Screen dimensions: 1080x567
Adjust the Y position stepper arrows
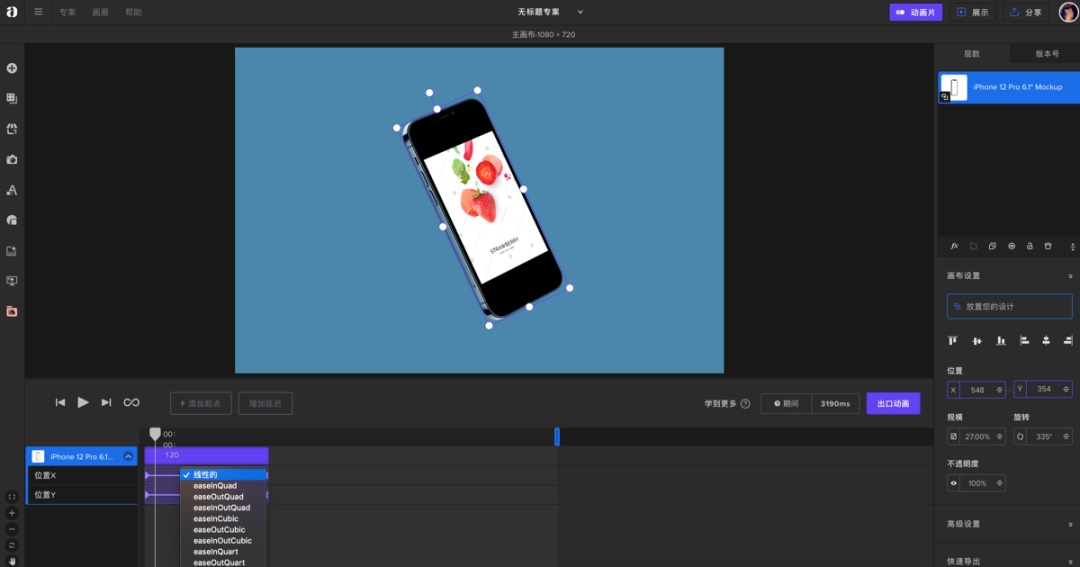1066,389
